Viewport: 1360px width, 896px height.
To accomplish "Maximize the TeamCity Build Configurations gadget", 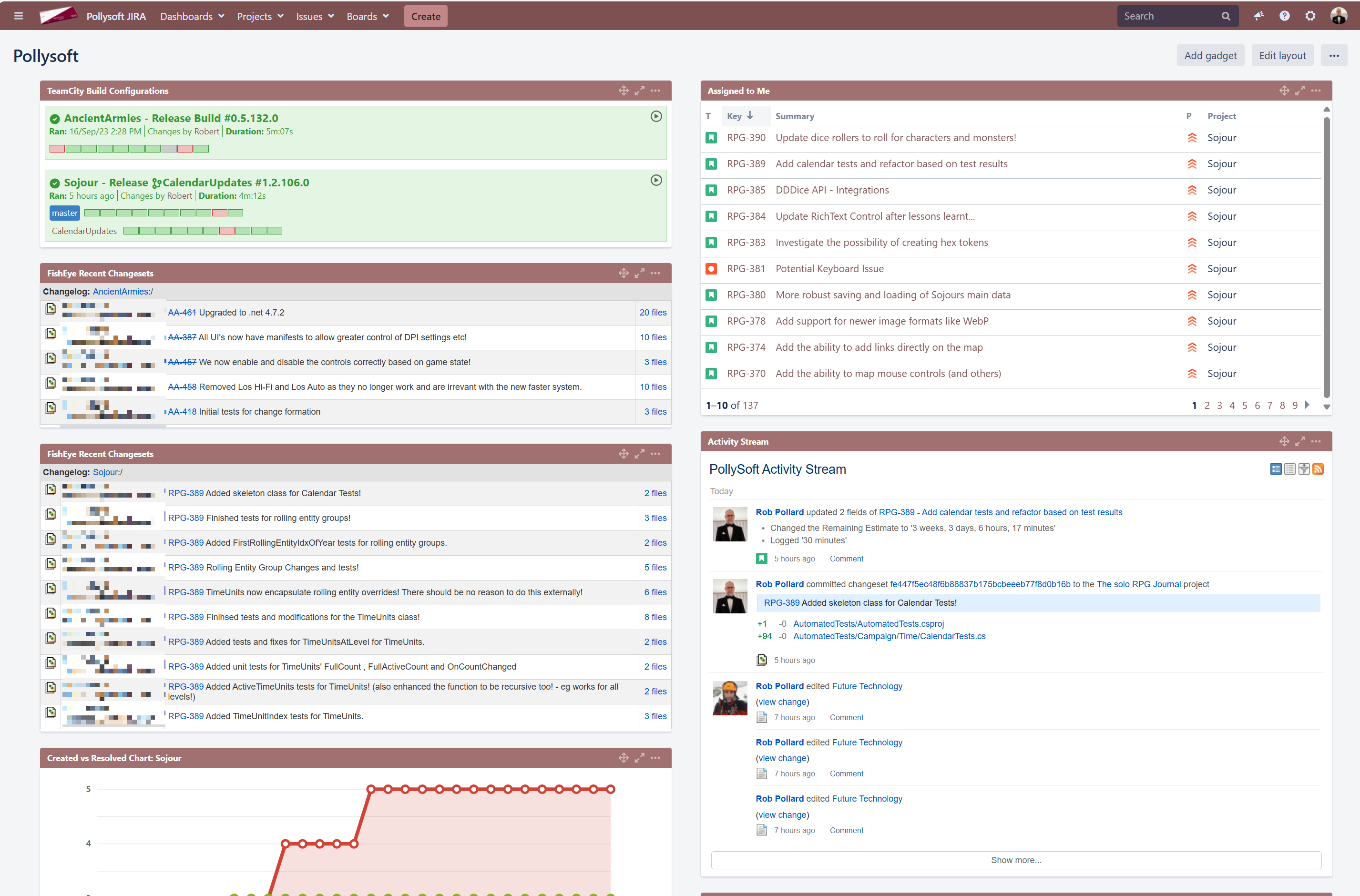I will [x=639, y=91].
